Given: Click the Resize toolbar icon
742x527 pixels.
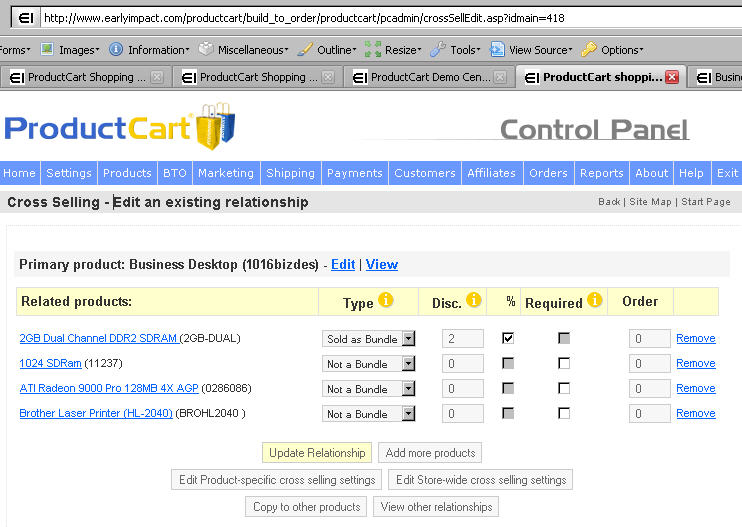Looking at the screenshot, I should pos(373,49).
